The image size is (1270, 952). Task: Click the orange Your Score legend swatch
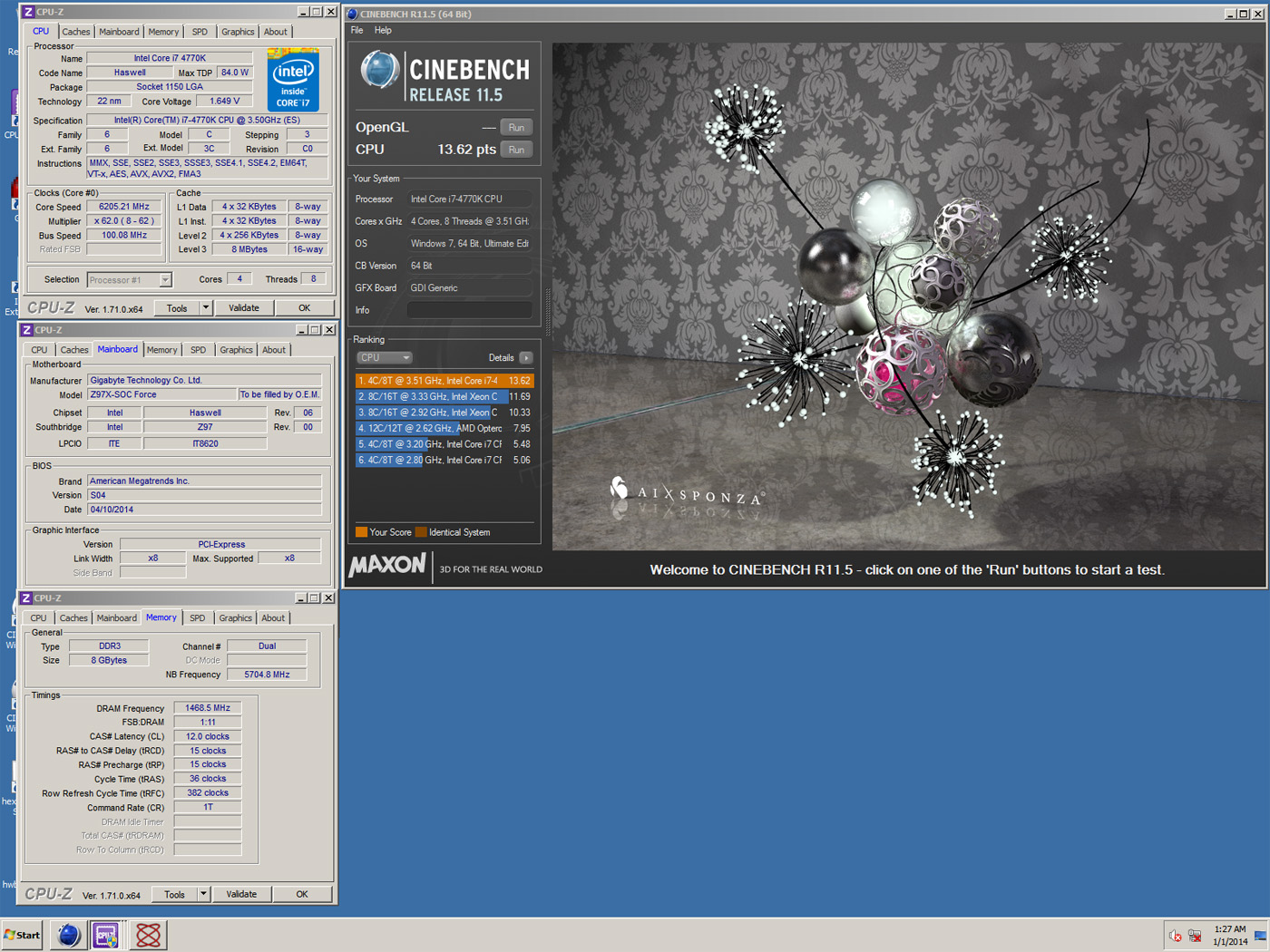click(x=361, y=532)
